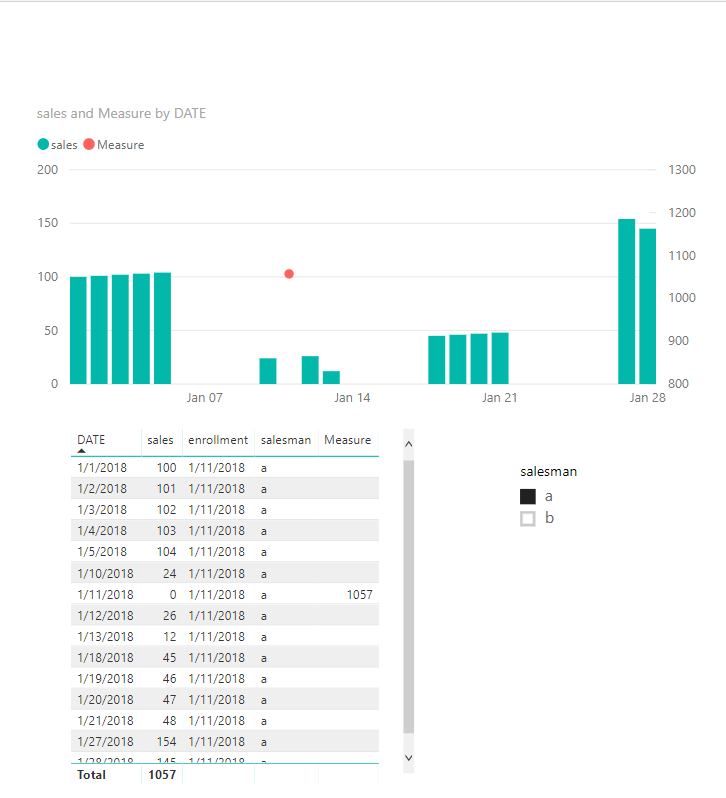This screenshot has width=726, height=798.
Task: Click the 1/12/2018 date cell
Action: [x=105, y=615]
